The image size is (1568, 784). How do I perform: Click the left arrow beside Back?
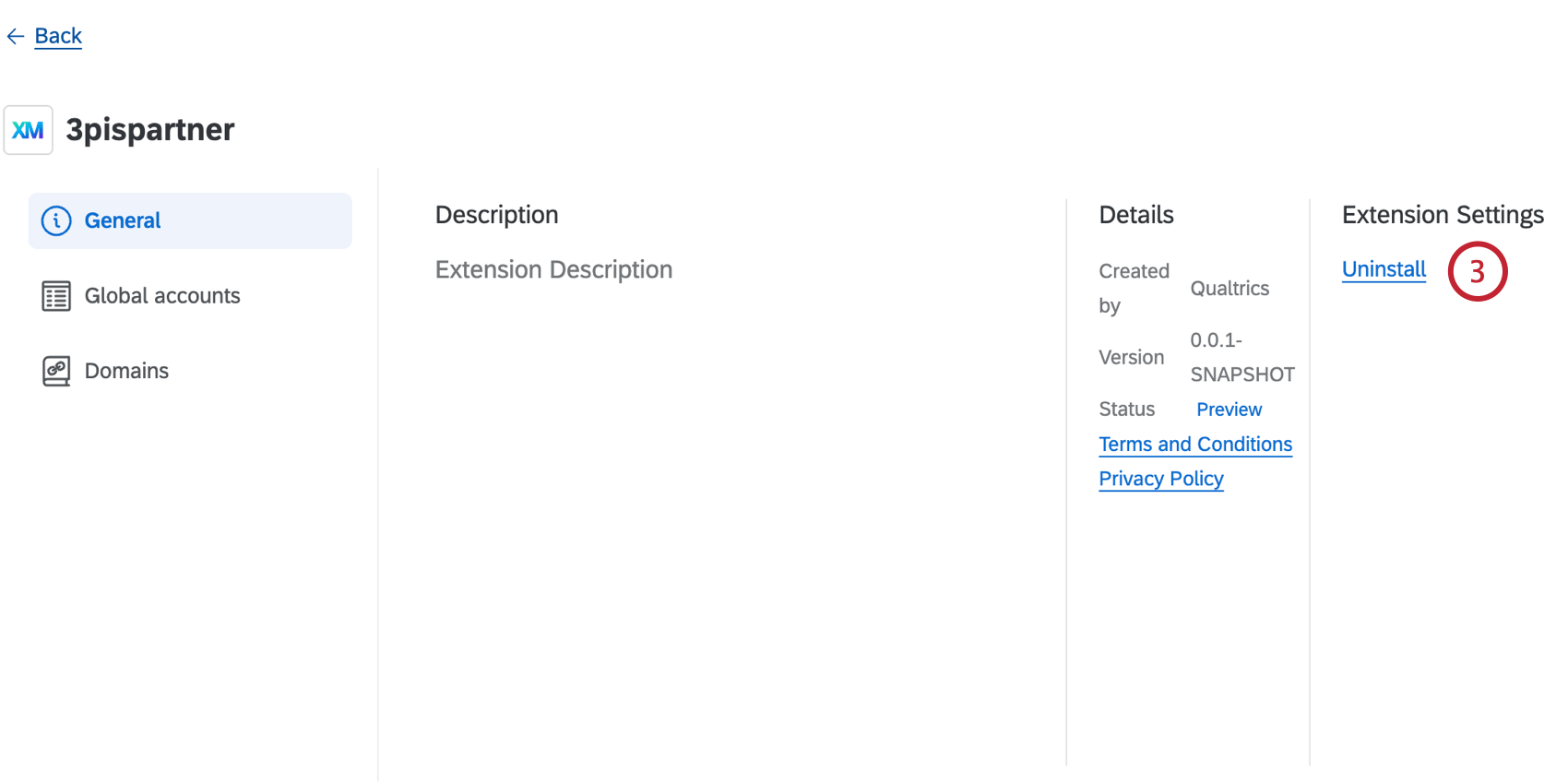click(x=15, y=35)
